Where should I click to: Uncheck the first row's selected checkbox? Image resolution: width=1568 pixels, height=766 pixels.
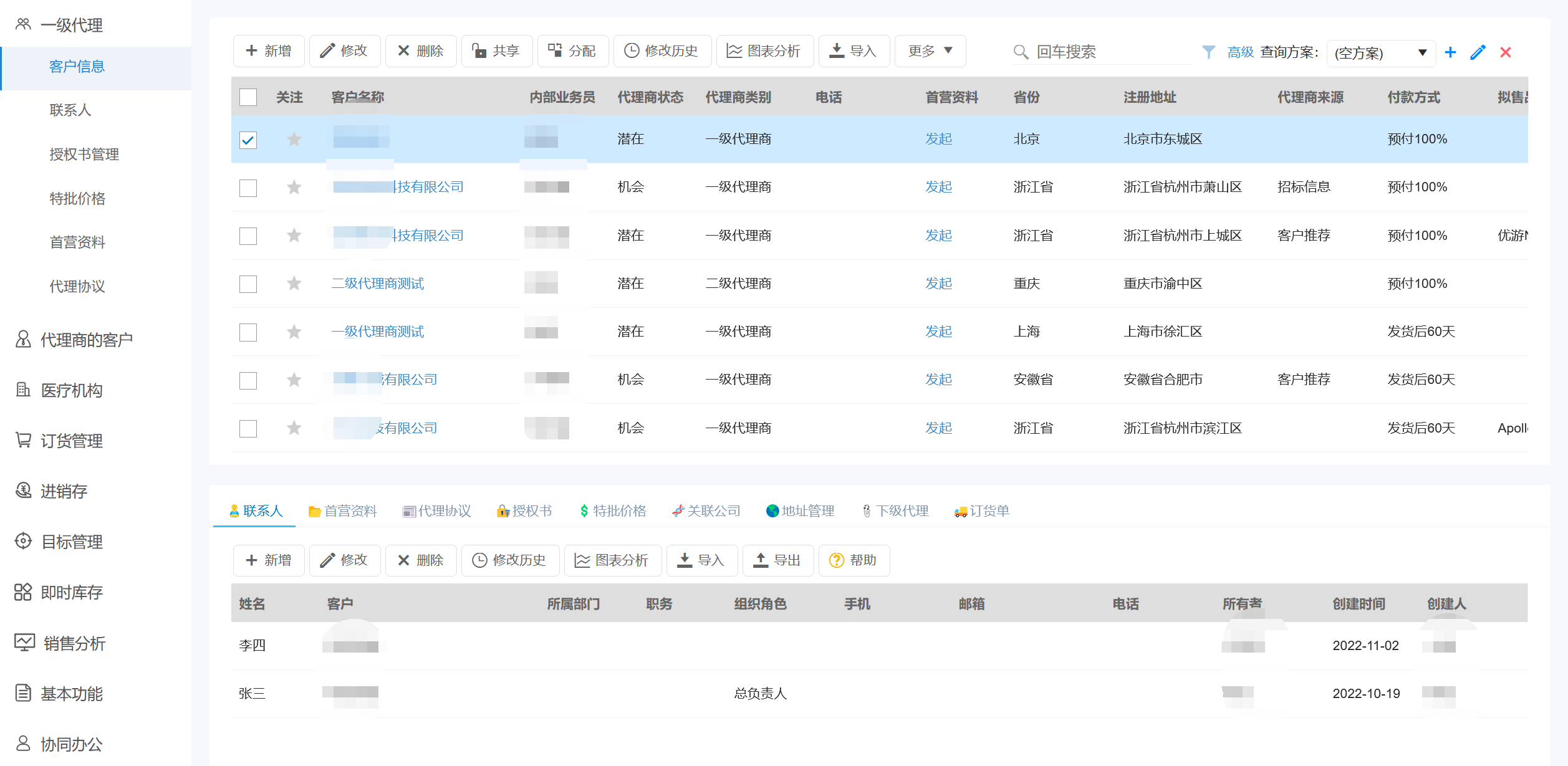pos(248,140)
